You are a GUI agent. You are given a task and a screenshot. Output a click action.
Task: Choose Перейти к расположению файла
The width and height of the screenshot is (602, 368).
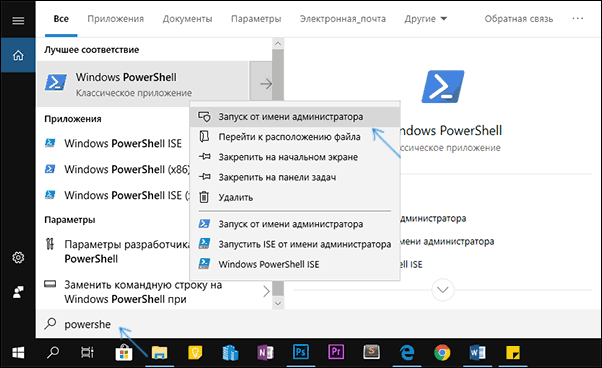coord(295,137)
